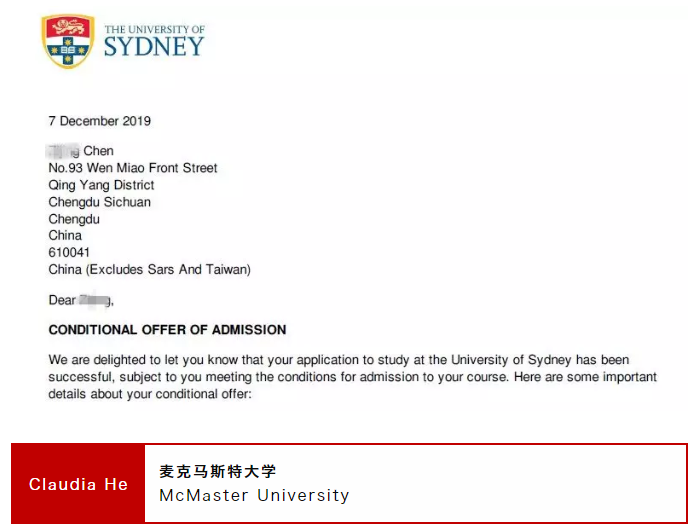Viewport: 700px width, 532px height.
Task: Click the University of Sydney crest logo
Action: [x=68, y=41]
